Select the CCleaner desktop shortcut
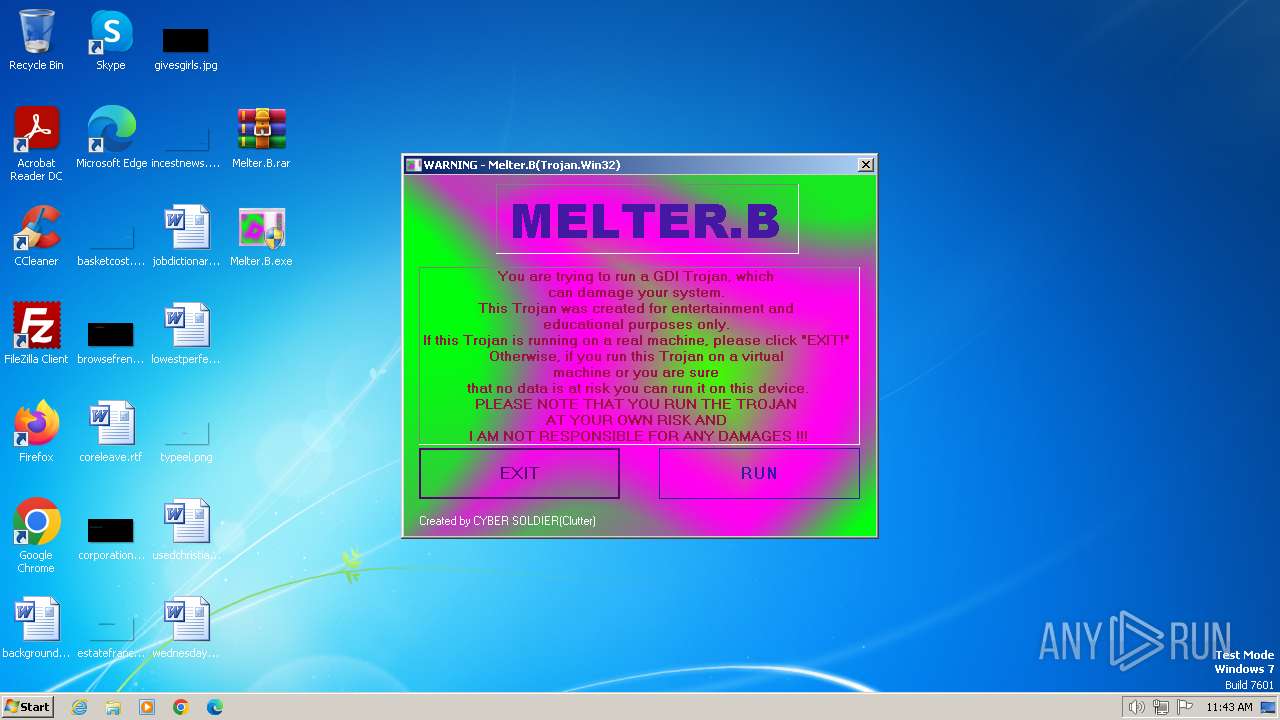 (x=36, y=236)
